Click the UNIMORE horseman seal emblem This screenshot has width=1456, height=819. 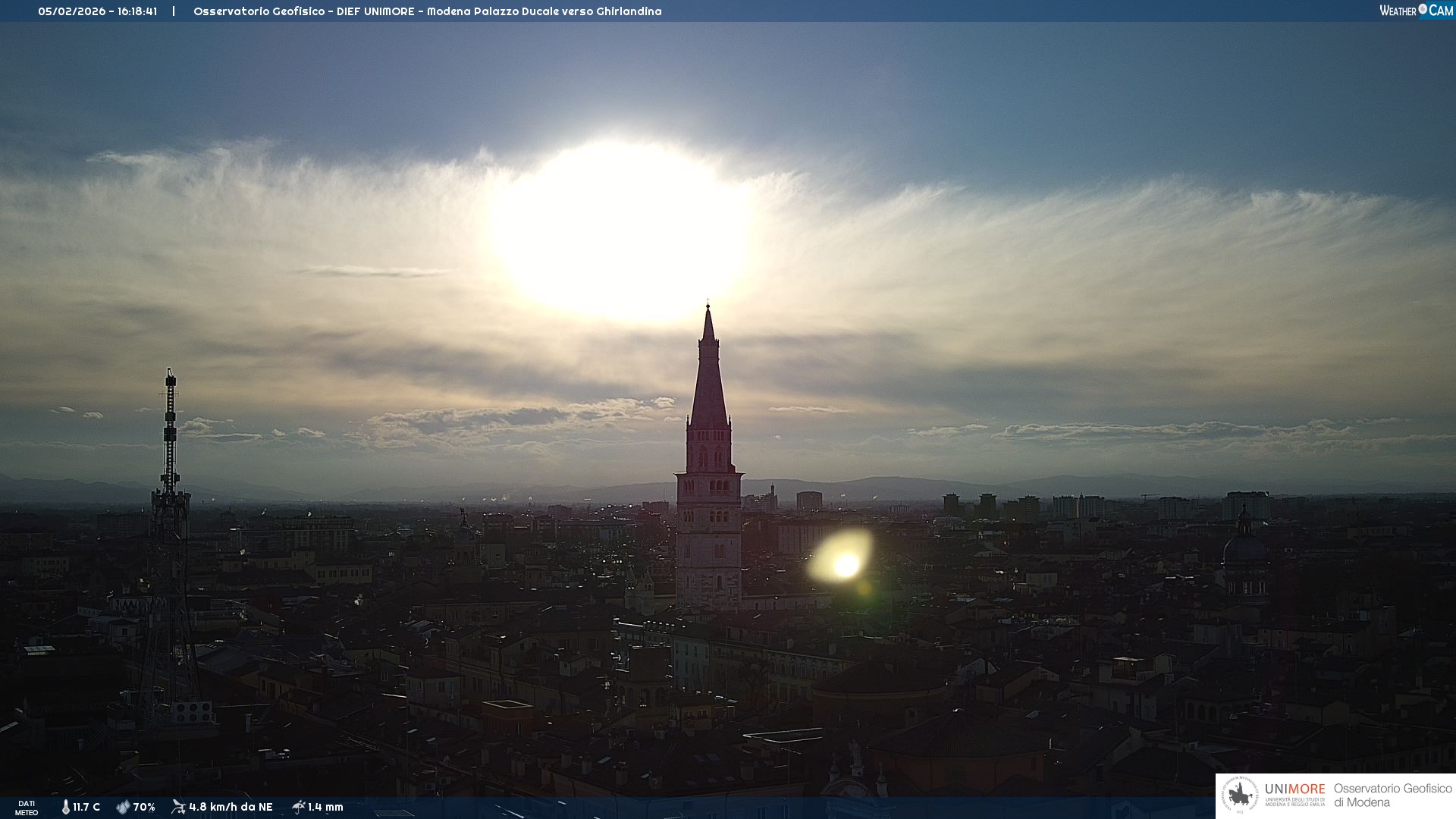point(1241,795)
